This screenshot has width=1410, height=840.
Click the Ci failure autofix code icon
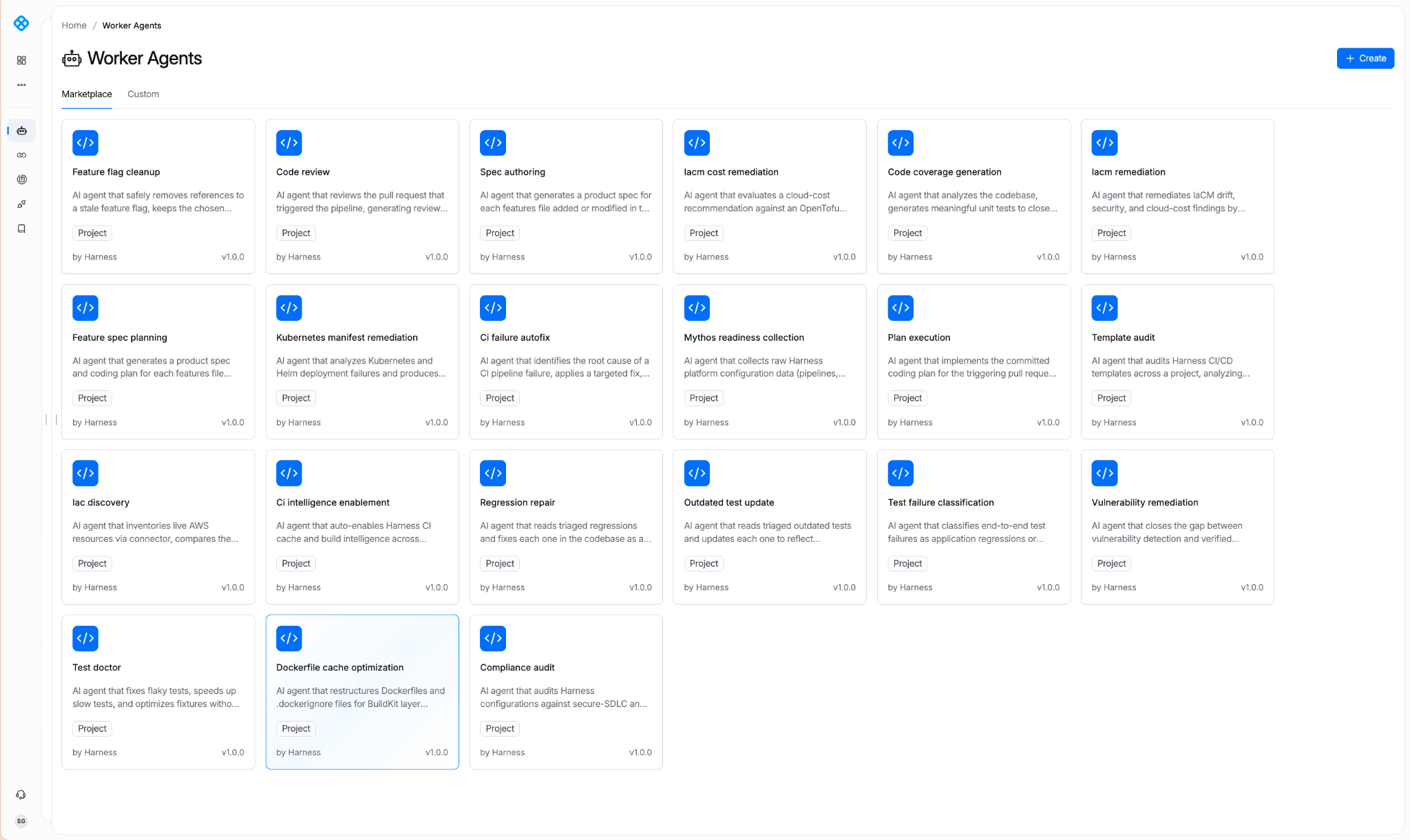(x=493, y=308)
